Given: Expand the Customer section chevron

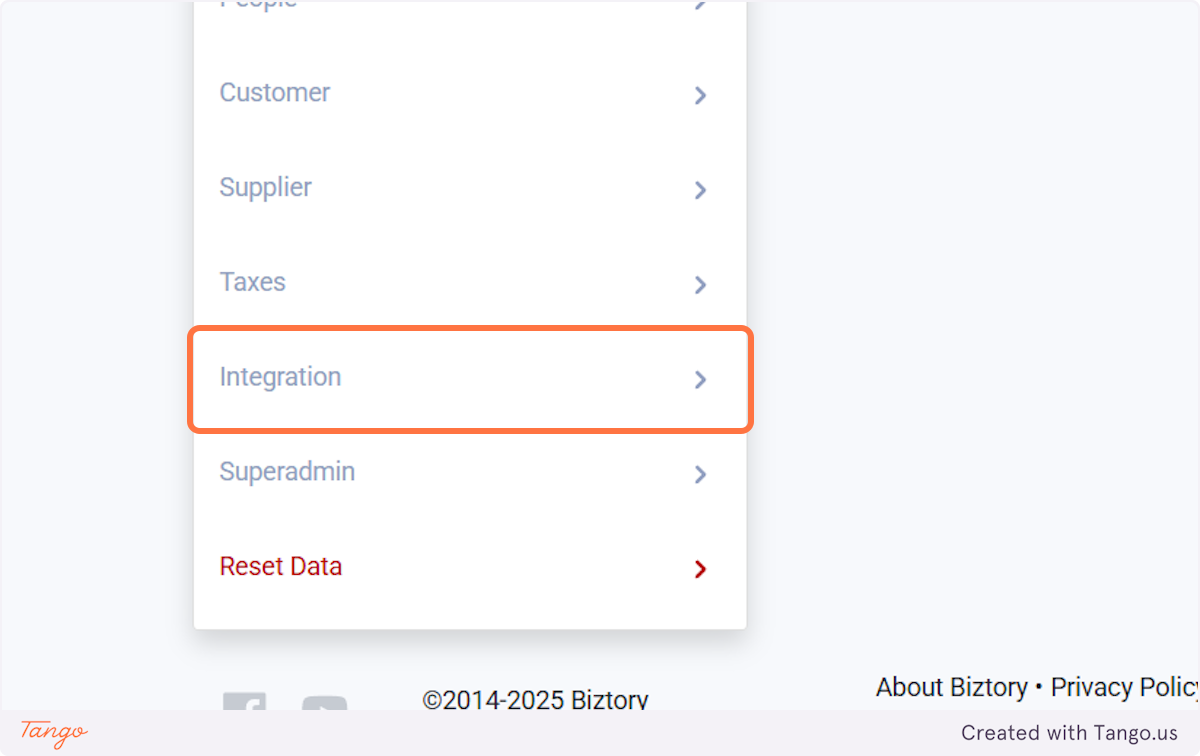Looking at the screenshot, I should [700, 95].
